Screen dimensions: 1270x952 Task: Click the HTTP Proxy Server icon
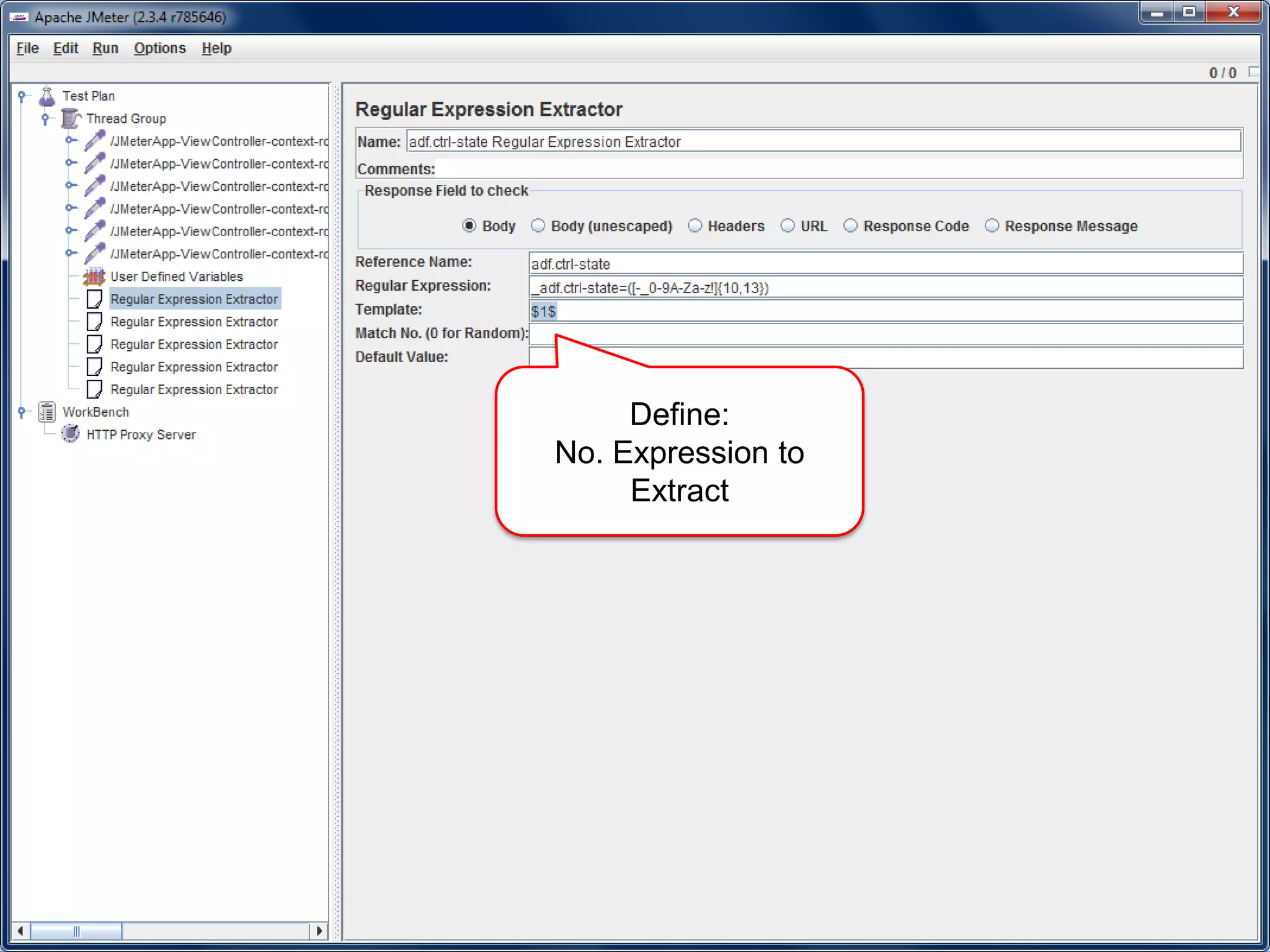tap(71, 434)
